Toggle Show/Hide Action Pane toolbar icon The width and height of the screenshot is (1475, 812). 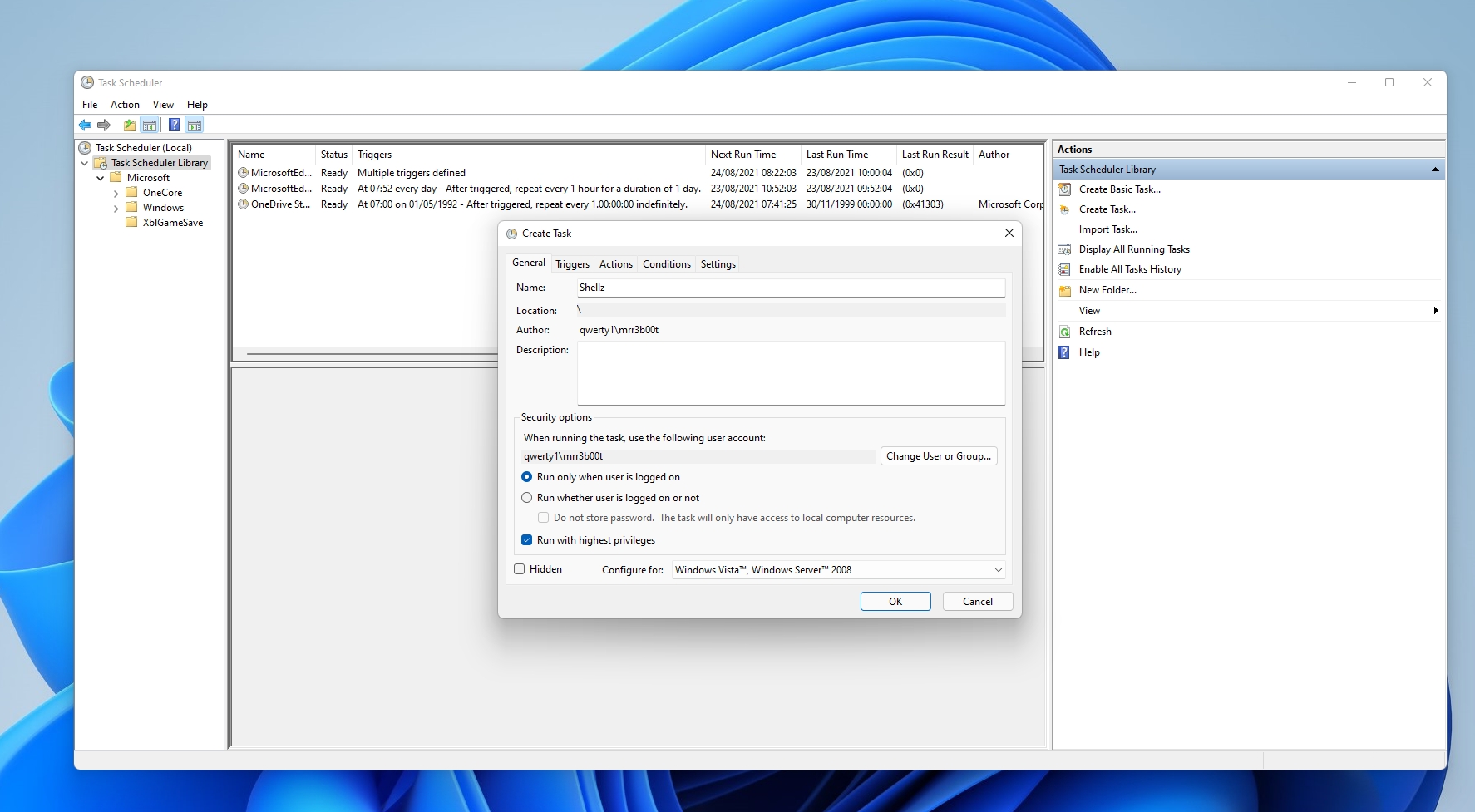195,125
